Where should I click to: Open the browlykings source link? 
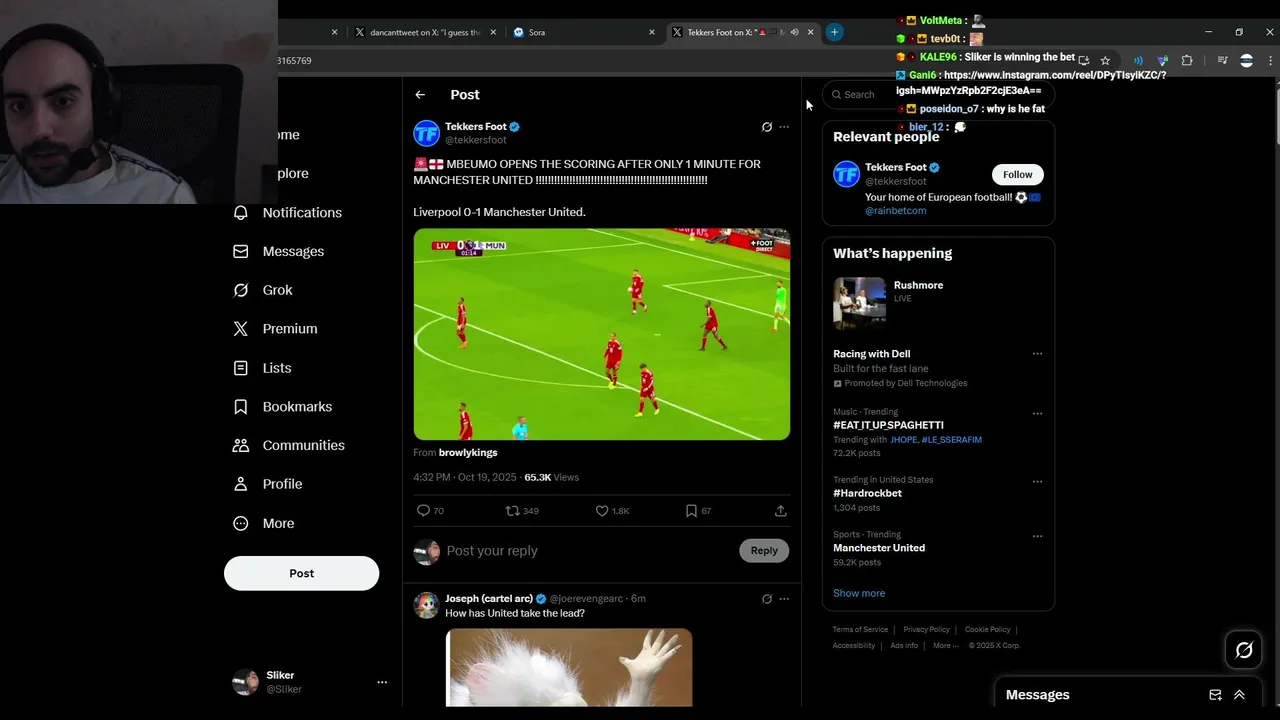(468, 453)
